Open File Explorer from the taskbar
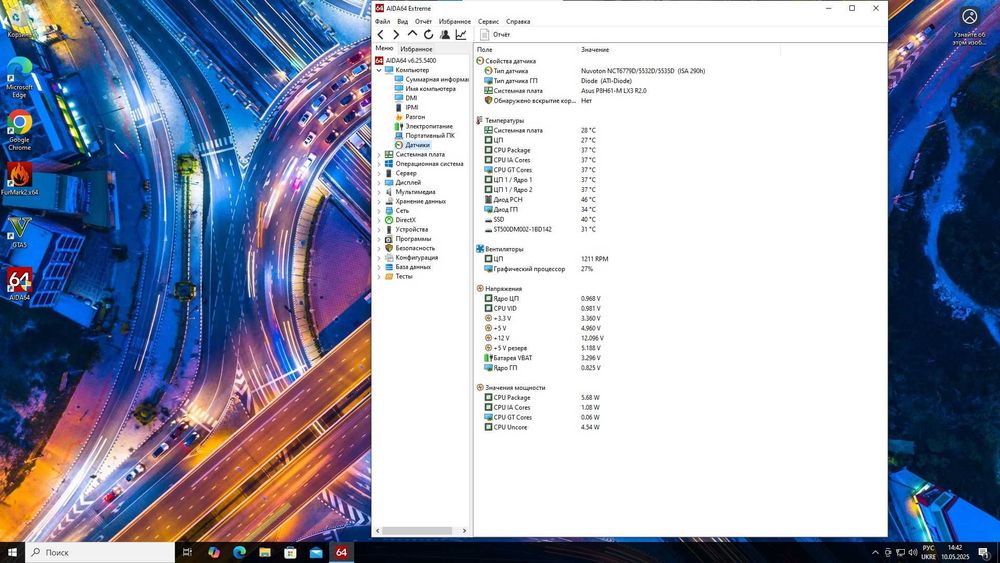The width and height of the screenshot is (1000, 563). 265,552
